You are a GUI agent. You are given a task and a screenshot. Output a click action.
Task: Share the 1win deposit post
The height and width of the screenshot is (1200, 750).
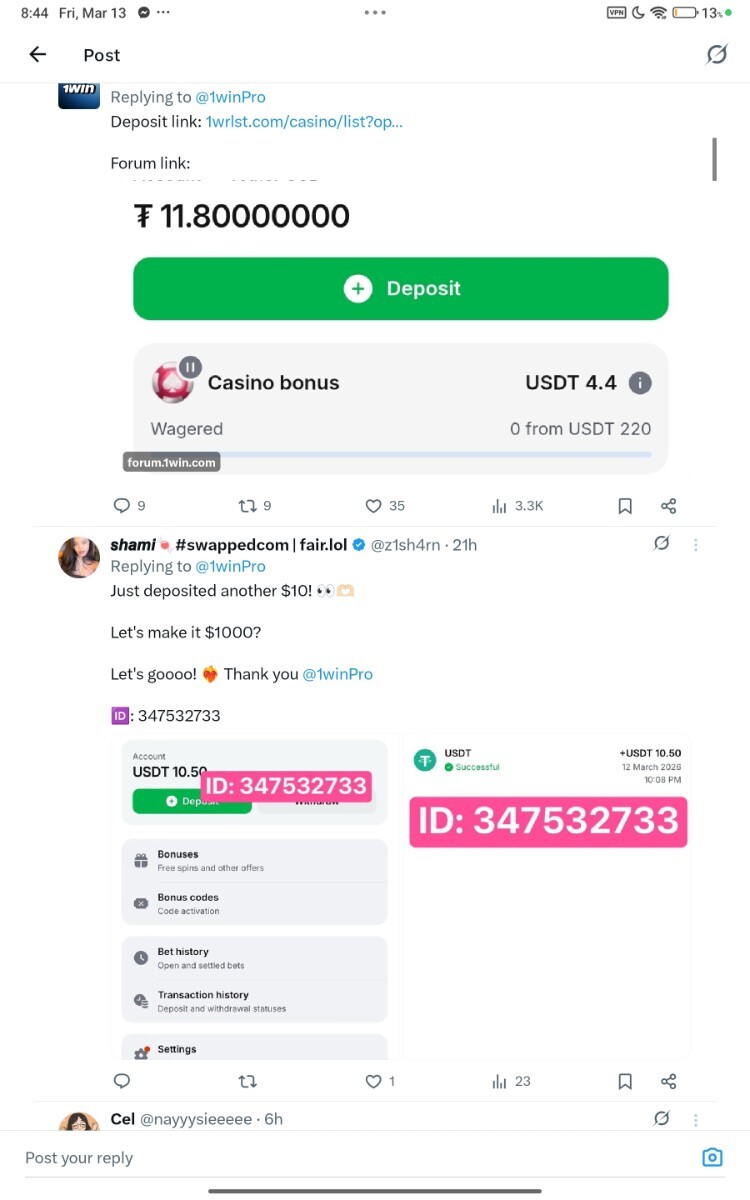click(669, 506)
